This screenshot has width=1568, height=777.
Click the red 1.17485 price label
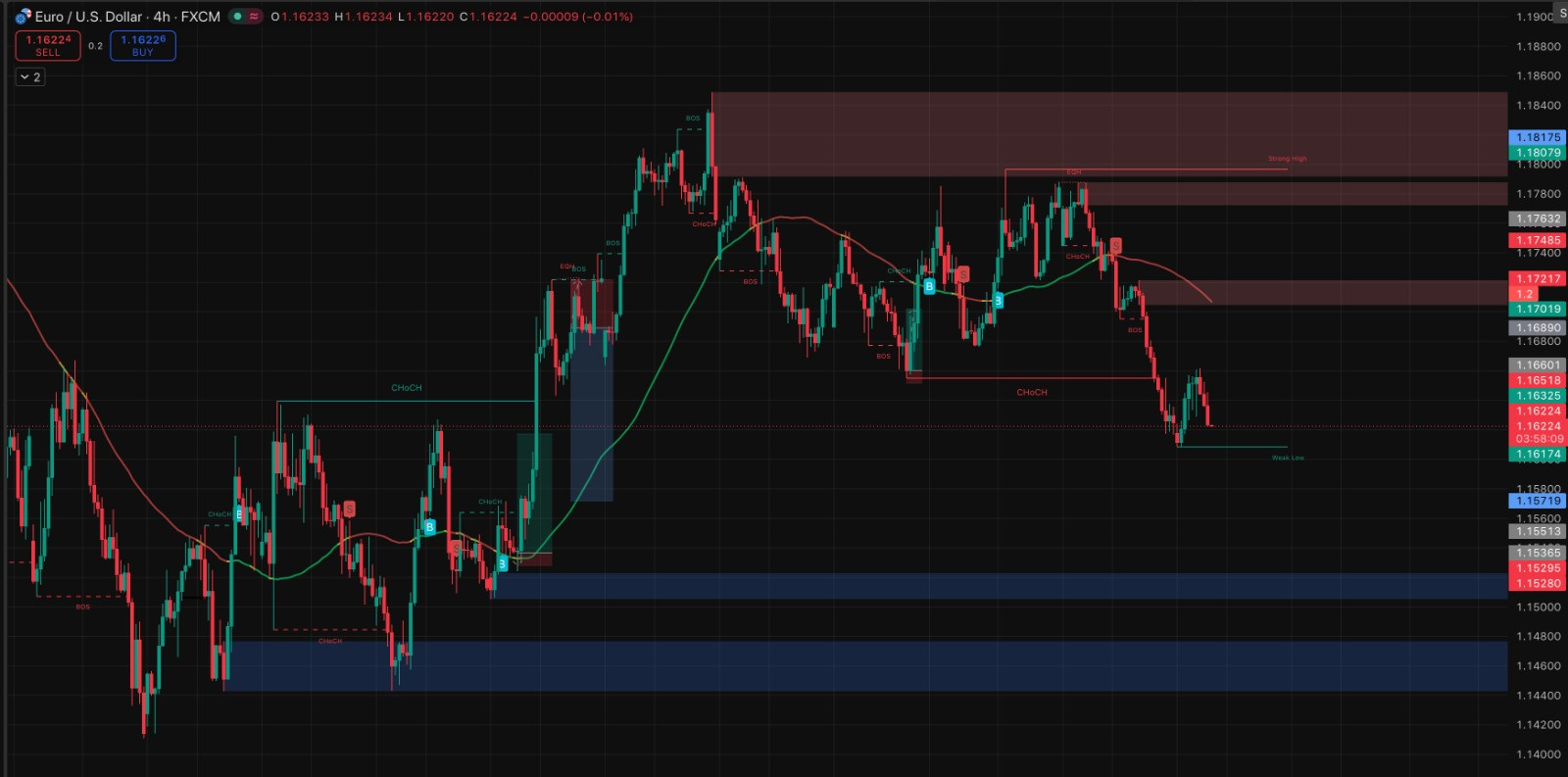coord(1538,240)
